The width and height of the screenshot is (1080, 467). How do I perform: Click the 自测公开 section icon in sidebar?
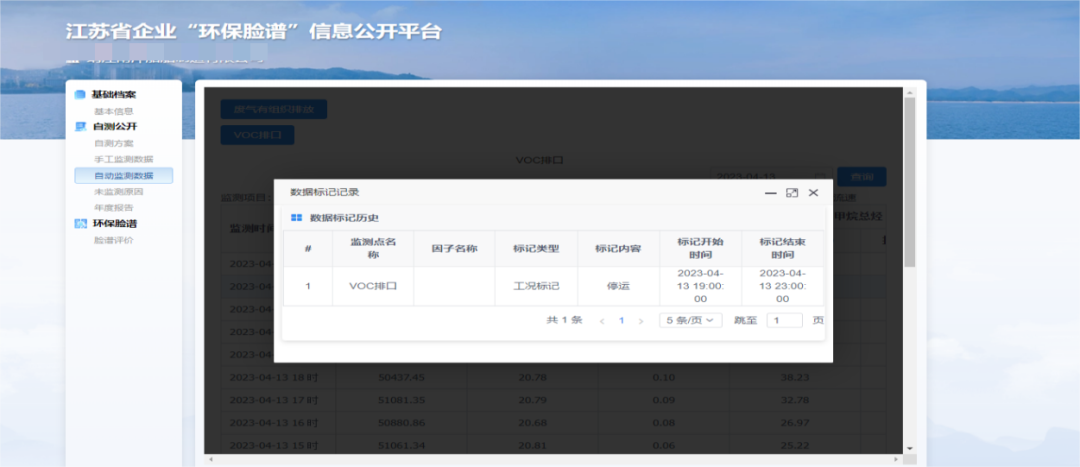81,127
